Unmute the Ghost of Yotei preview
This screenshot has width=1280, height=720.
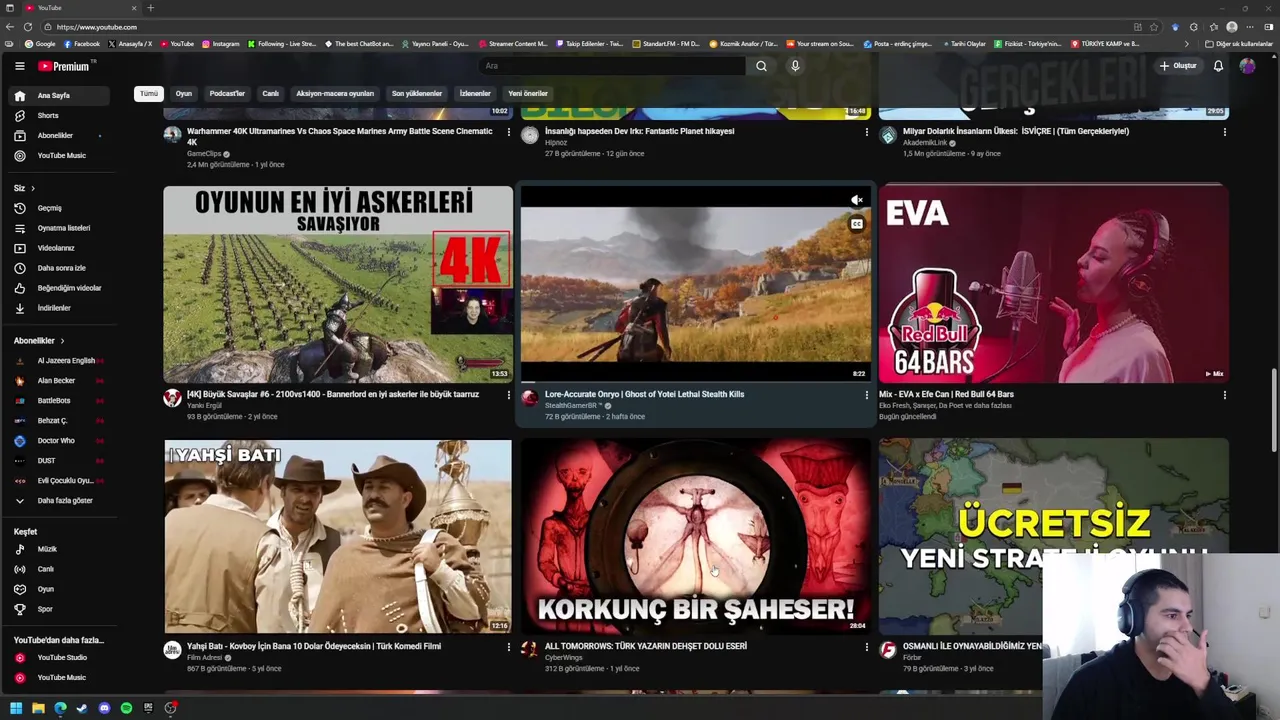[x=857, y=201]
